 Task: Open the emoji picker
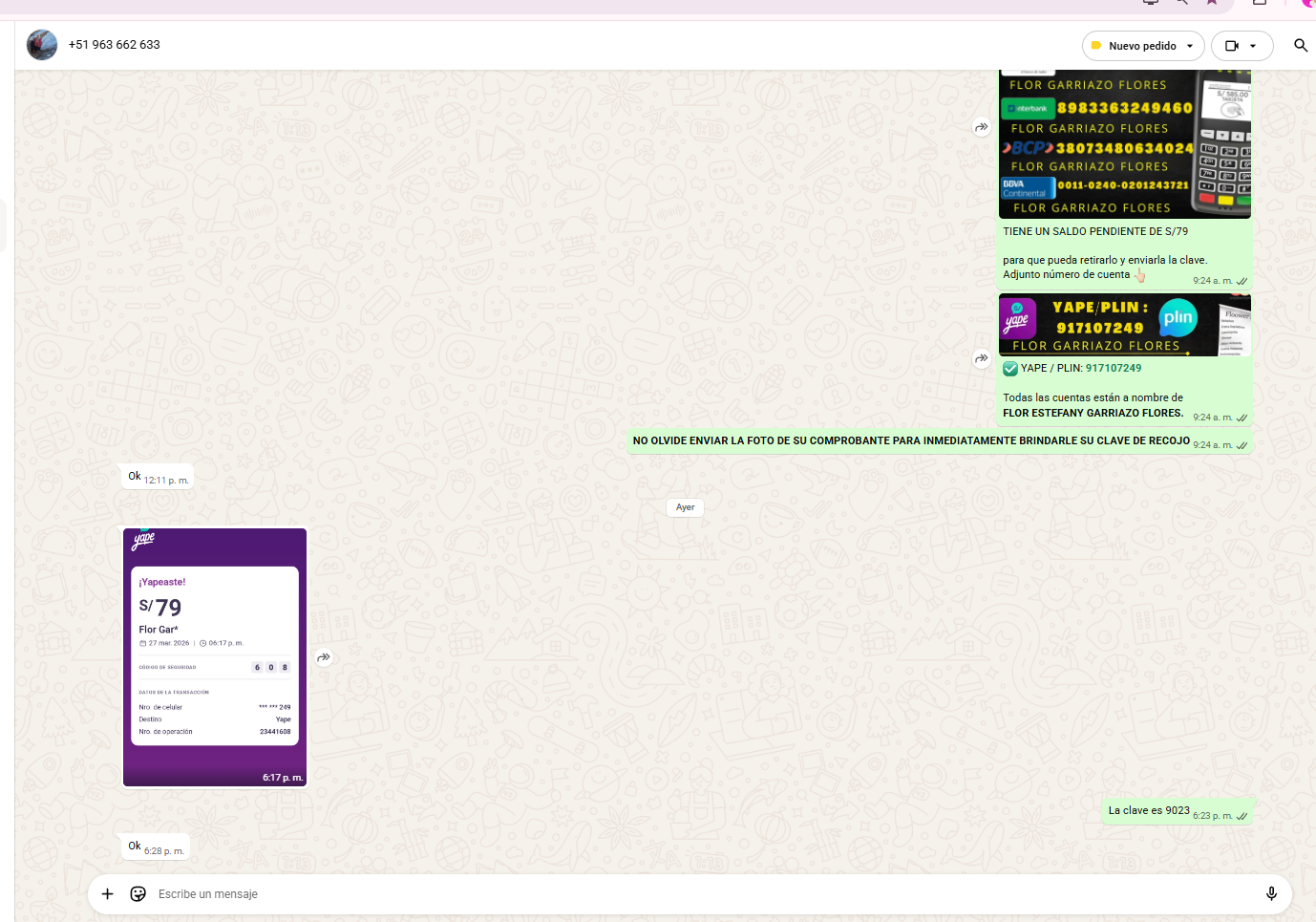click(138, 894)
